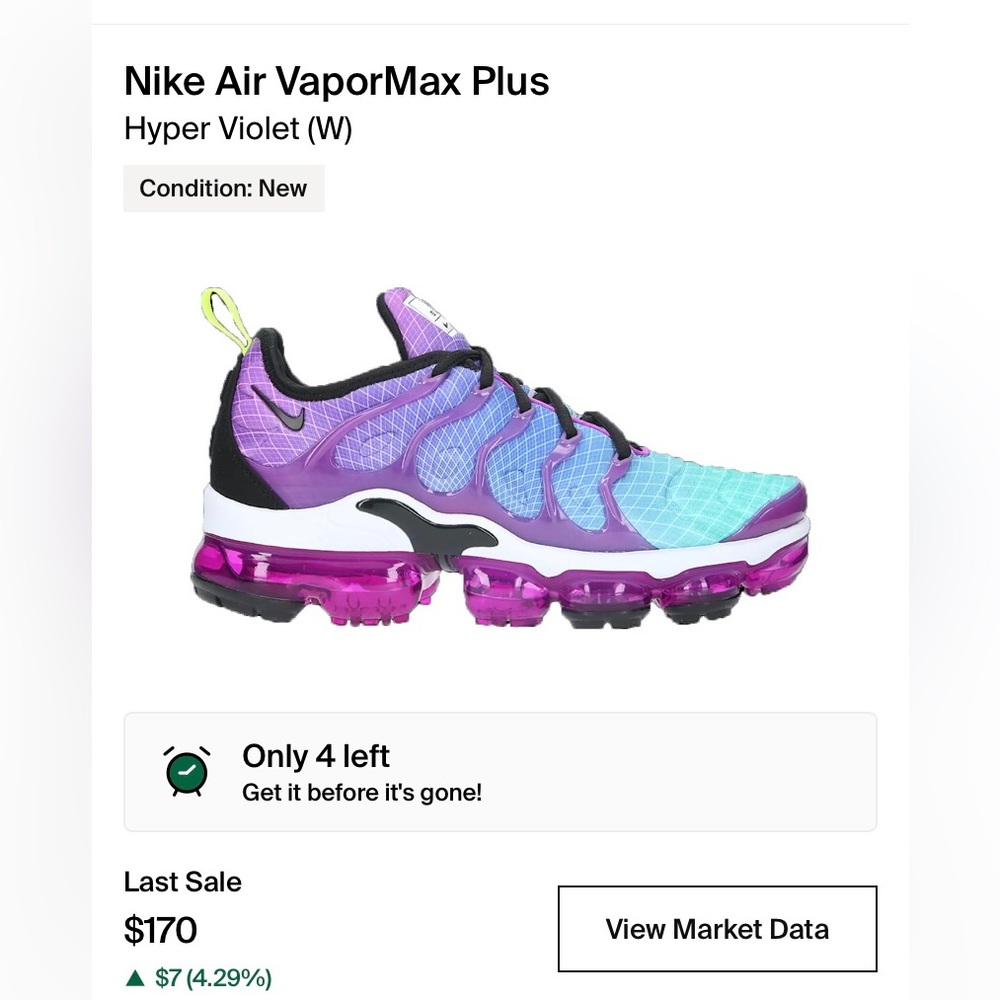Click the 'Nike Air VaporMax Plus' product title

click(x=336, y=81)
